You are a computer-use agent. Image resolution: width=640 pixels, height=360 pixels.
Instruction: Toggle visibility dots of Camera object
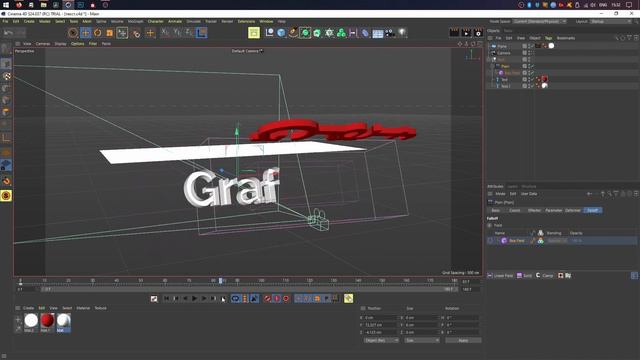[x=529, y=53]
